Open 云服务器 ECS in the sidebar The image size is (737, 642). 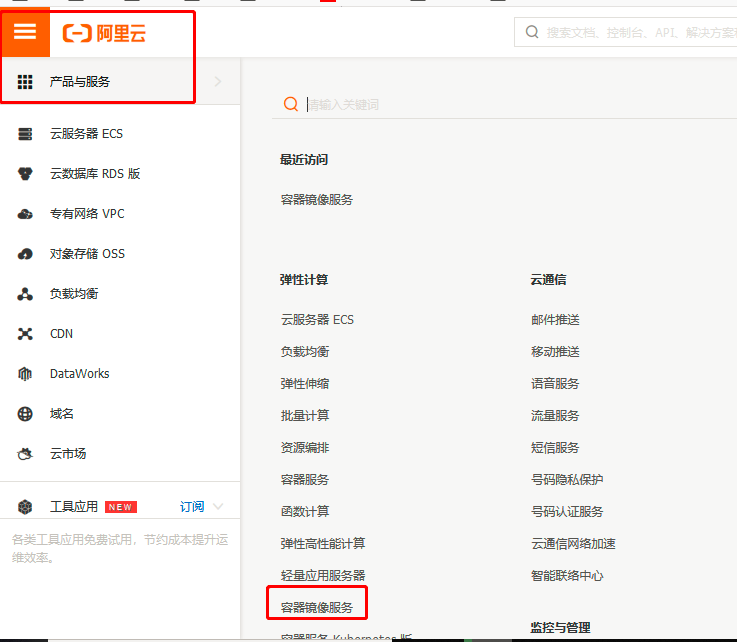[x=86, y=134]
